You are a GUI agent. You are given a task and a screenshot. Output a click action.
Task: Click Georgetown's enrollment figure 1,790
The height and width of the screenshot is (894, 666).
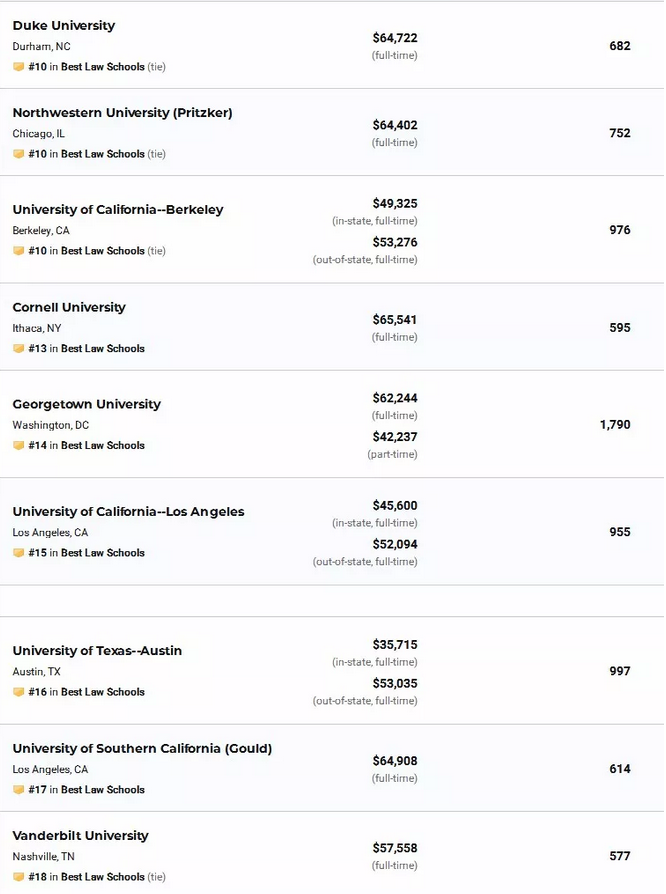tap(615, 425)
